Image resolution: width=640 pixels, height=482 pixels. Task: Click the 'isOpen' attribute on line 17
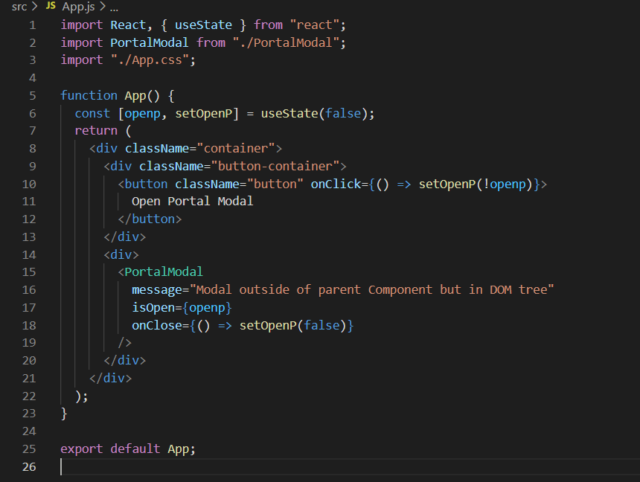tap(153, 307)
